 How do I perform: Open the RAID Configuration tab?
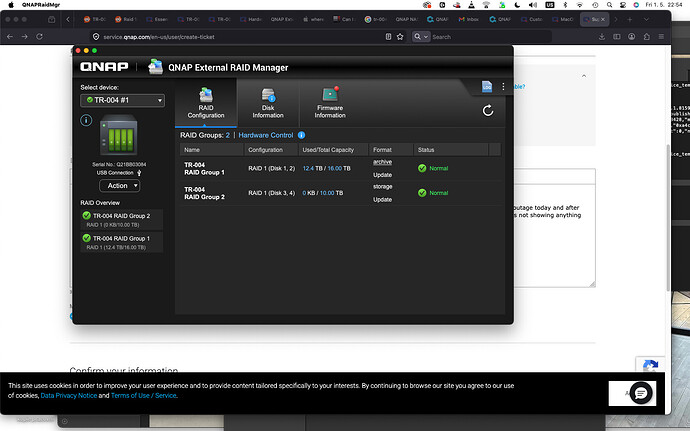click(x=206, y=103)
